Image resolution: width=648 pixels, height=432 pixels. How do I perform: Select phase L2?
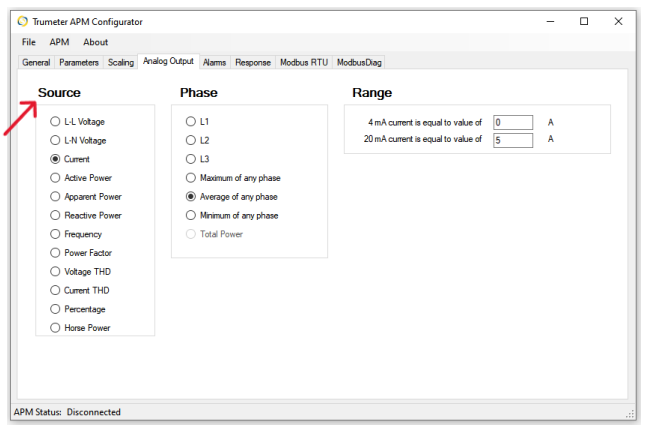click(198, 141)
